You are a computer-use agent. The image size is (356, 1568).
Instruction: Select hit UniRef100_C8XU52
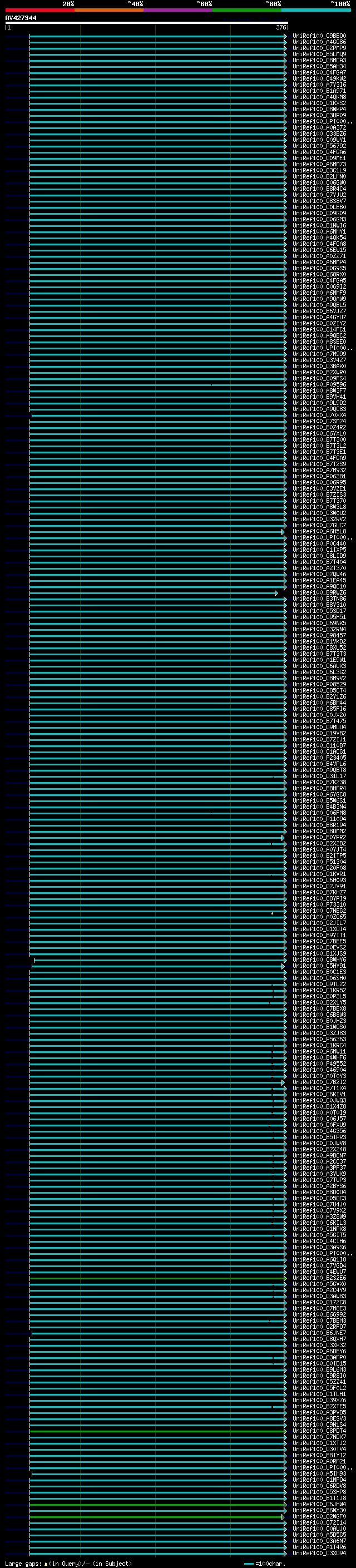pyautogui.click(x=319, y=647)
